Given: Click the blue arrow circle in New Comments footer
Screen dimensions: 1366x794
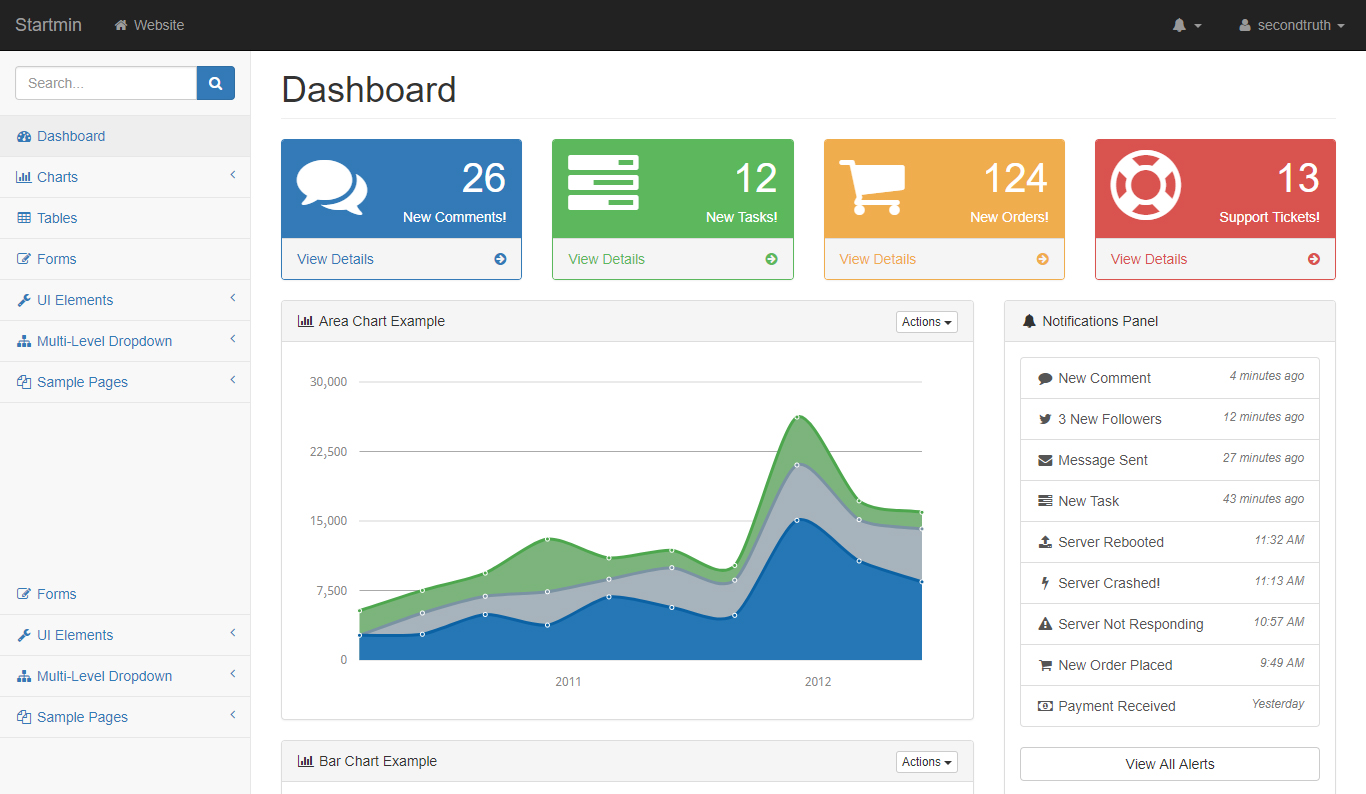Looking at the screenshot, I should [x=500, y=259].
